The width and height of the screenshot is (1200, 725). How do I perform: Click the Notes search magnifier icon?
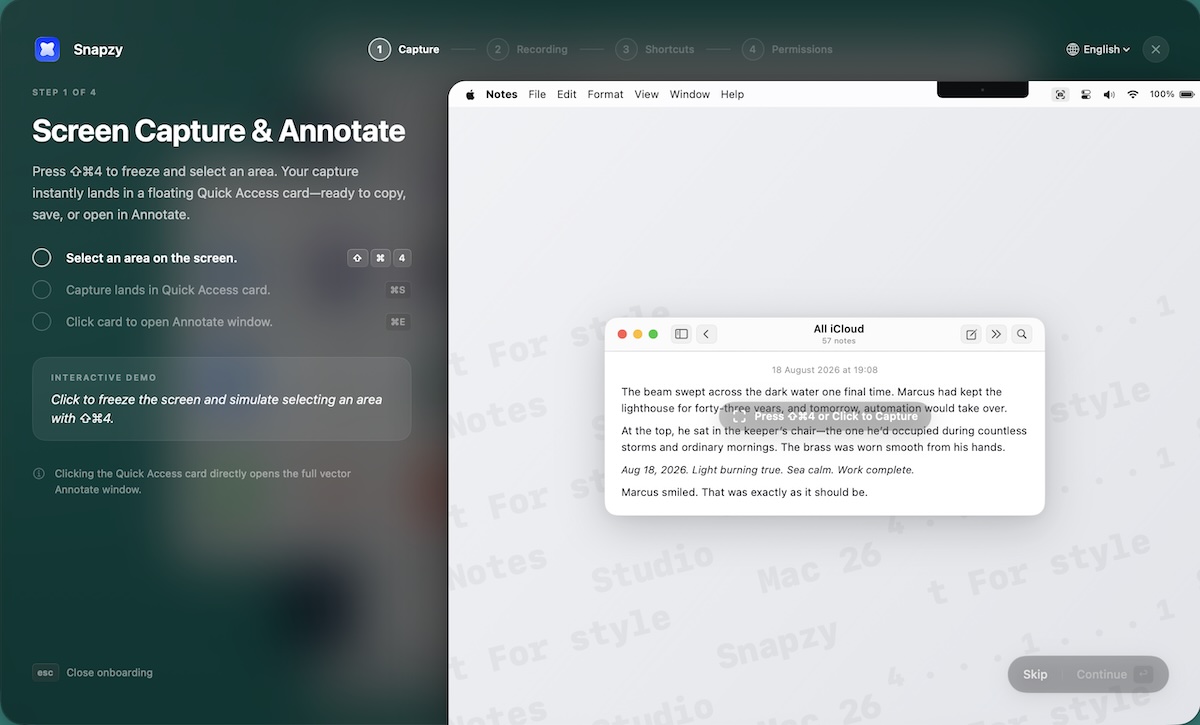1021,334
